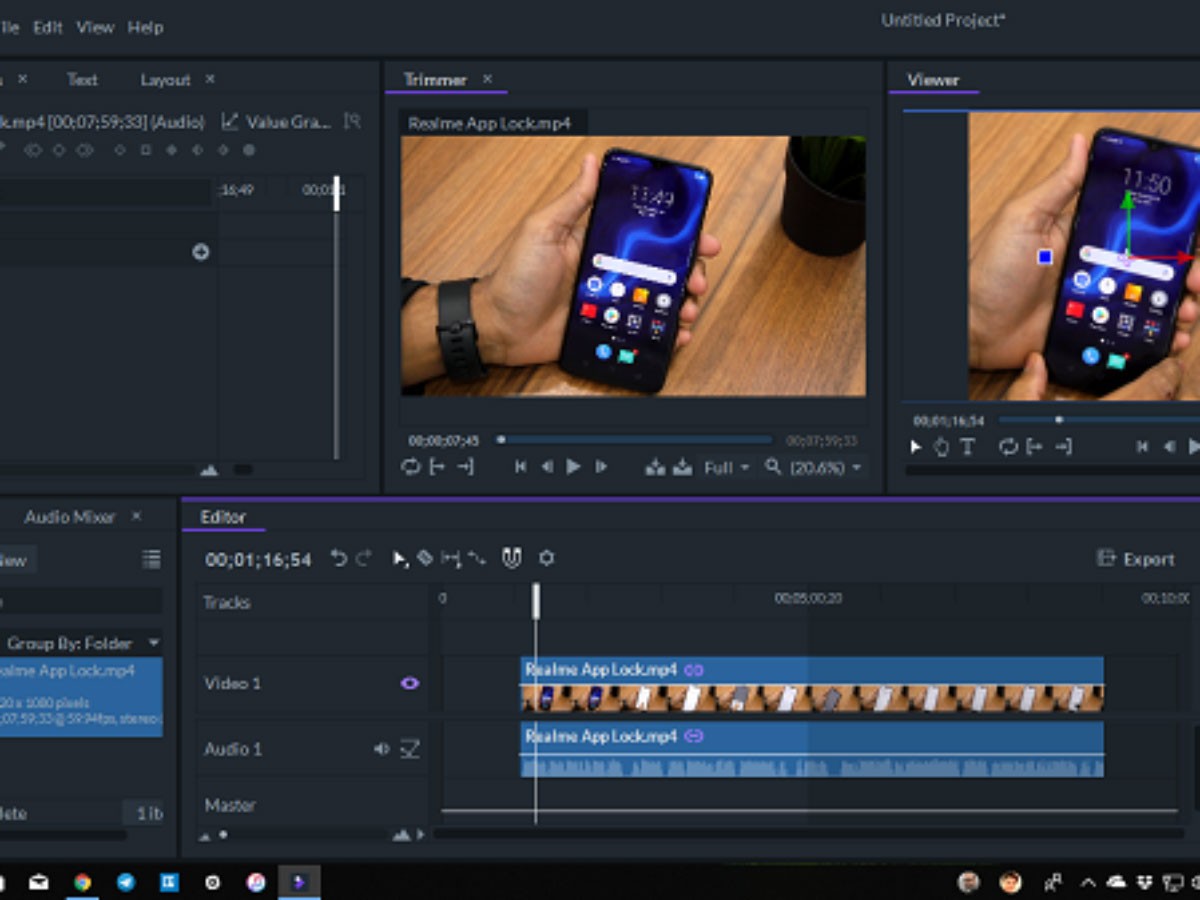Click Overlay Clip icon in Trimmer
1200x900 pixels.
pos(683,466)
